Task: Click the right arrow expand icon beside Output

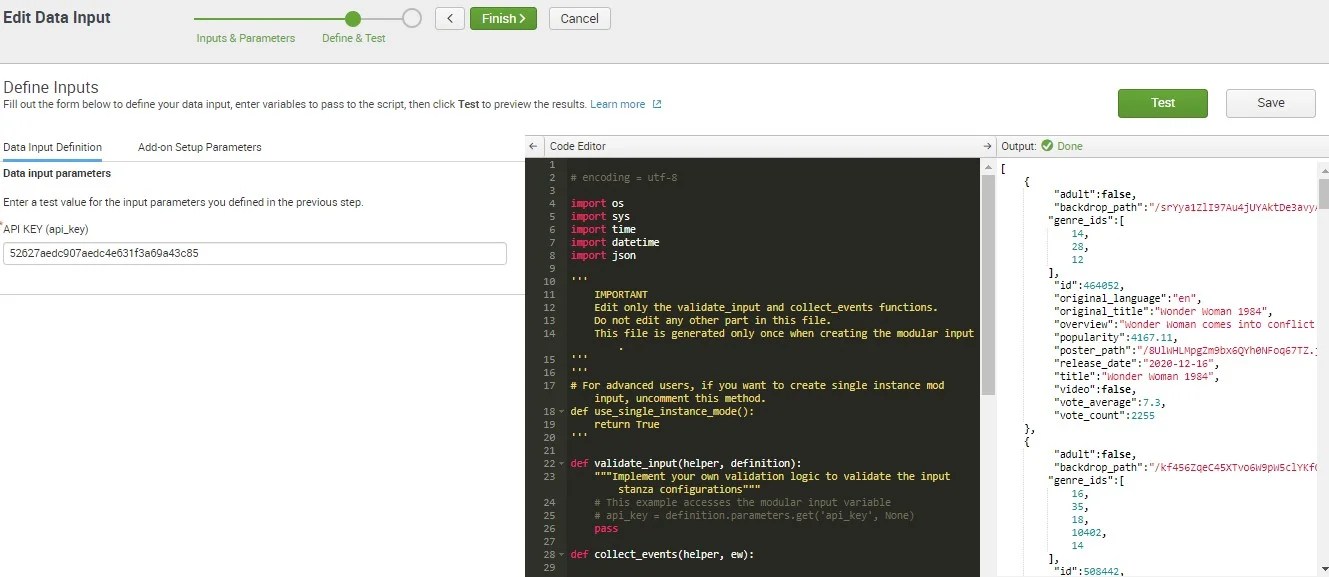Action: (x=987, y=146)
